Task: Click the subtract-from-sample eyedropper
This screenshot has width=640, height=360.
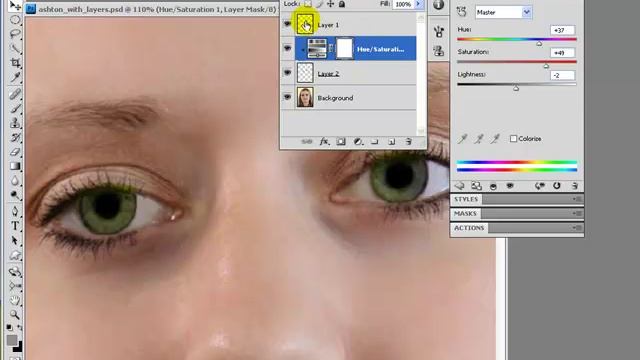Action: (495, 139)
